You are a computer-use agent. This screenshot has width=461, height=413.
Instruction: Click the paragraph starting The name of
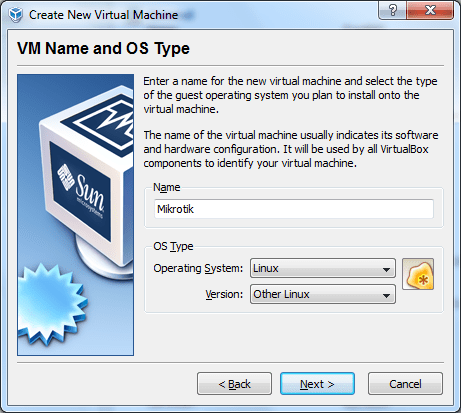click(x=291, y=149)
